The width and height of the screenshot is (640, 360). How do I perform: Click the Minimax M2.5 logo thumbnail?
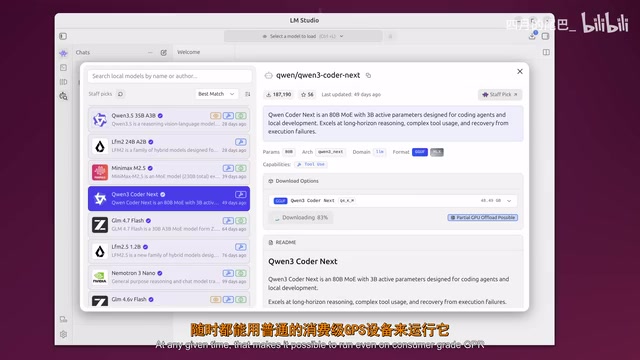click(x=100, y=172)
